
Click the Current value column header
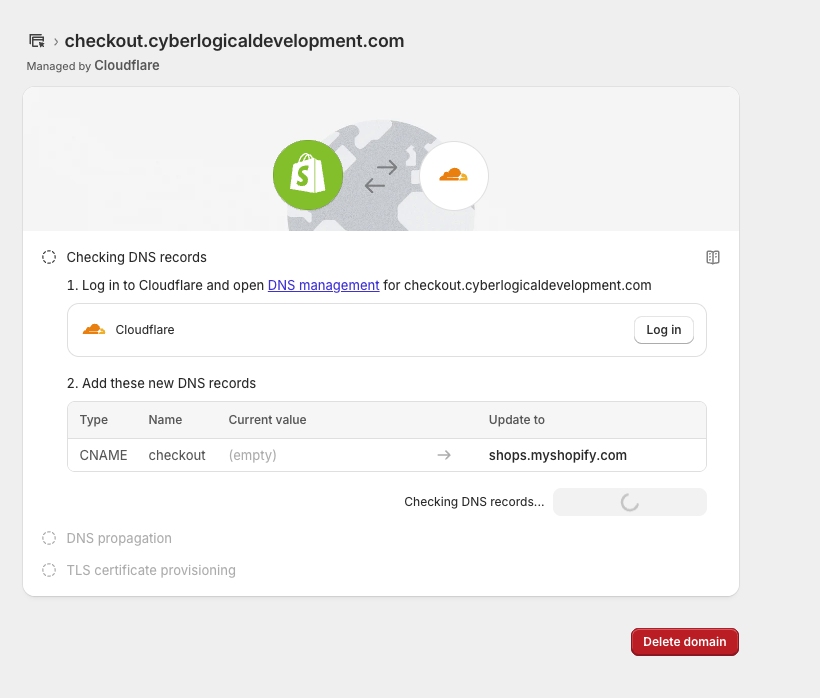pos(267,420)
